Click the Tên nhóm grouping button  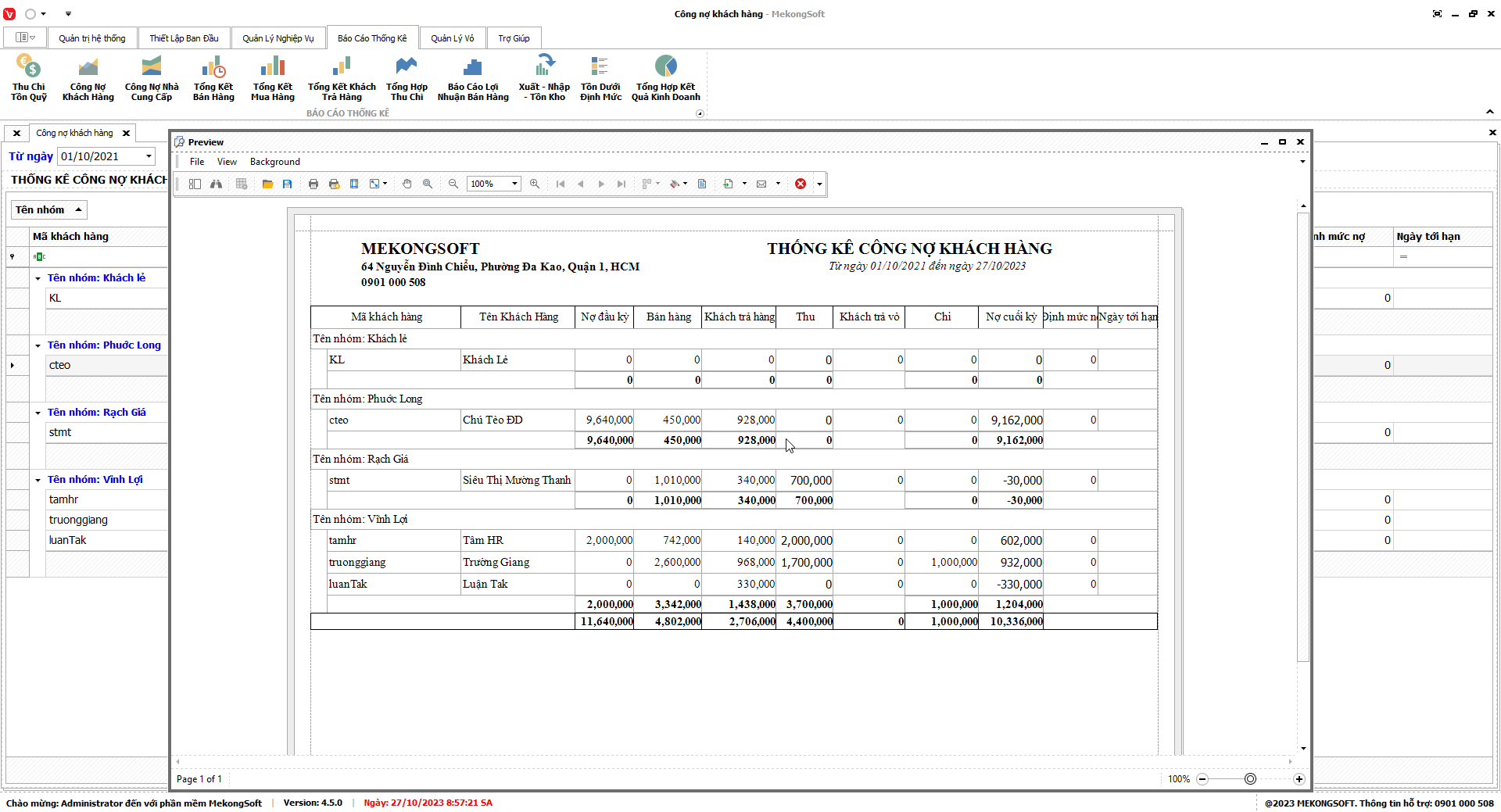tap(48, 209)
